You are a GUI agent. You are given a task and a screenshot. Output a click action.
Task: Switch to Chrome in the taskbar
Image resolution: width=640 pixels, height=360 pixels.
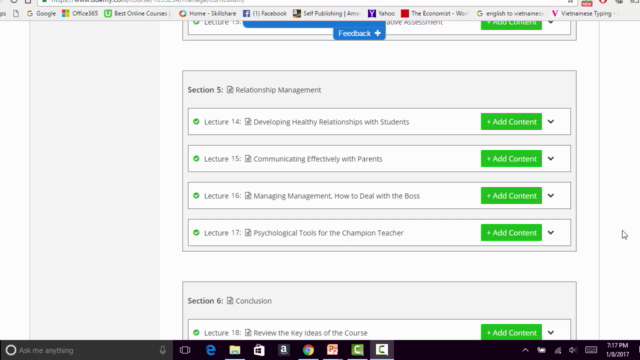coord(308,350)
